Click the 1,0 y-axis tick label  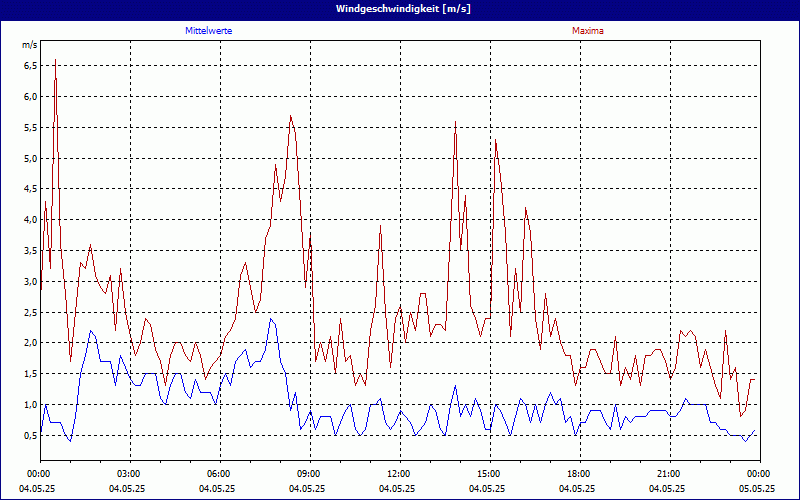(x=30, y=404)
